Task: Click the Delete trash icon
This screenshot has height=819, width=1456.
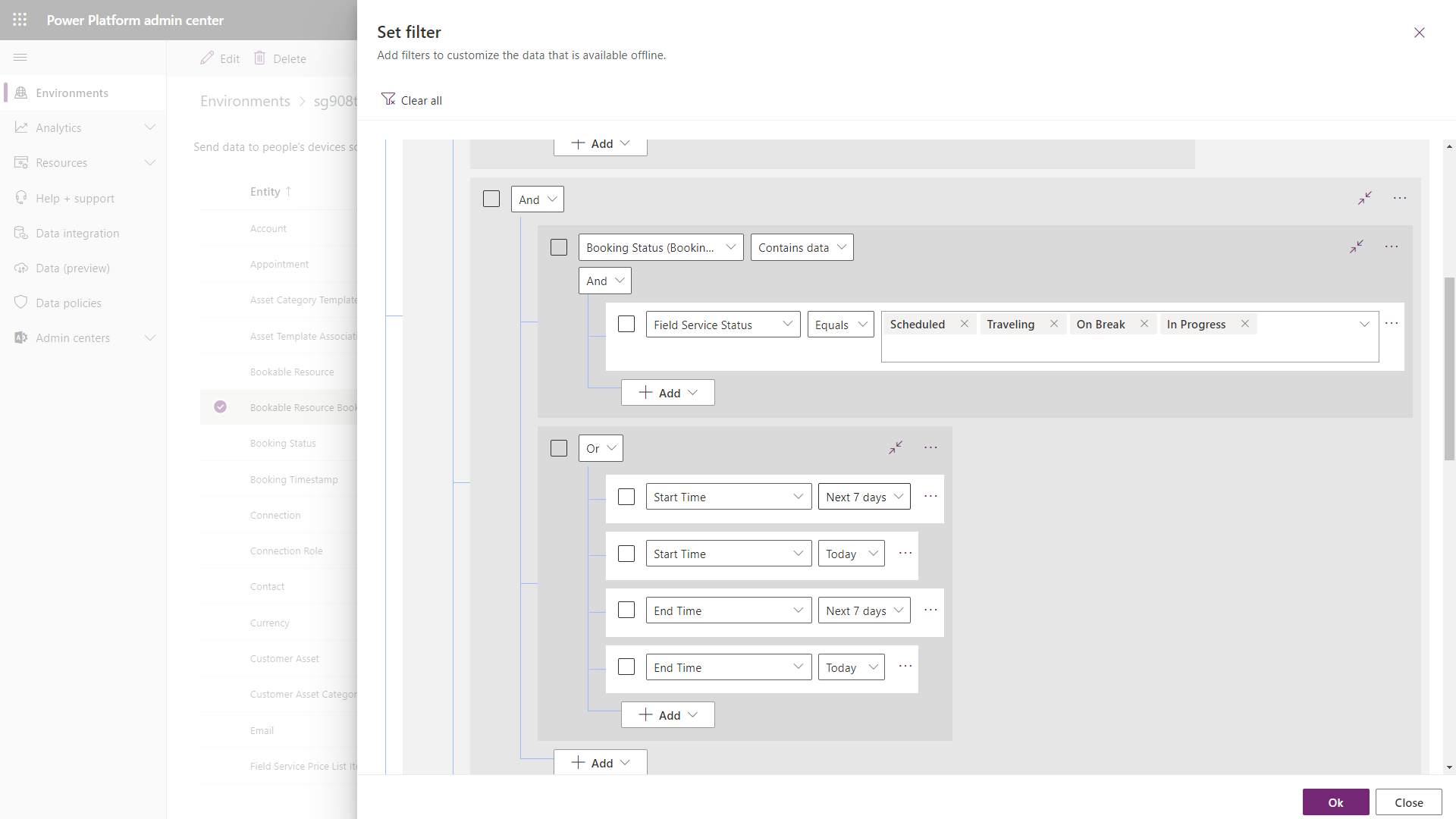Action: (x=259, y=58)
